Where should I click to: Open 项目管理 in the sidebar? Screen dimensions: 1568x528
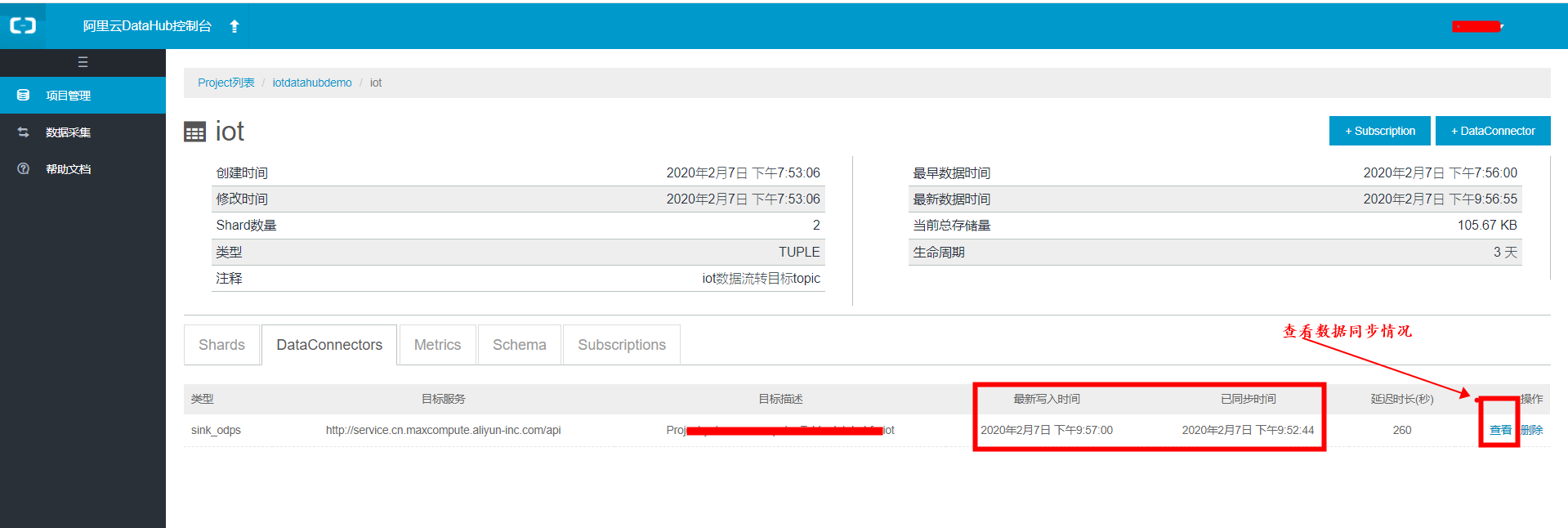coord(83,96)
